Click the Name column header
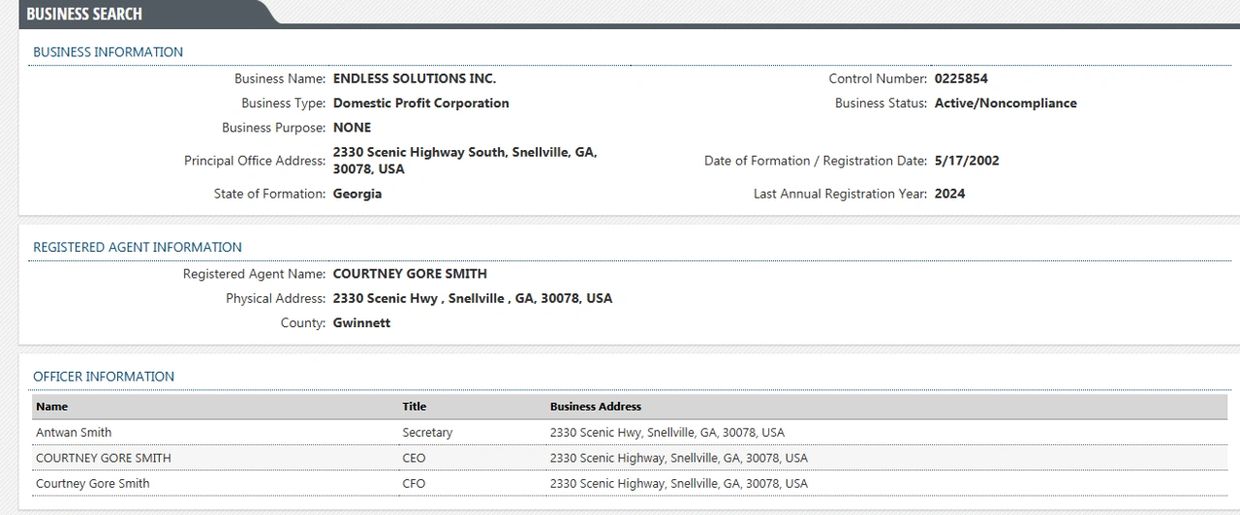 pos(52,407)
